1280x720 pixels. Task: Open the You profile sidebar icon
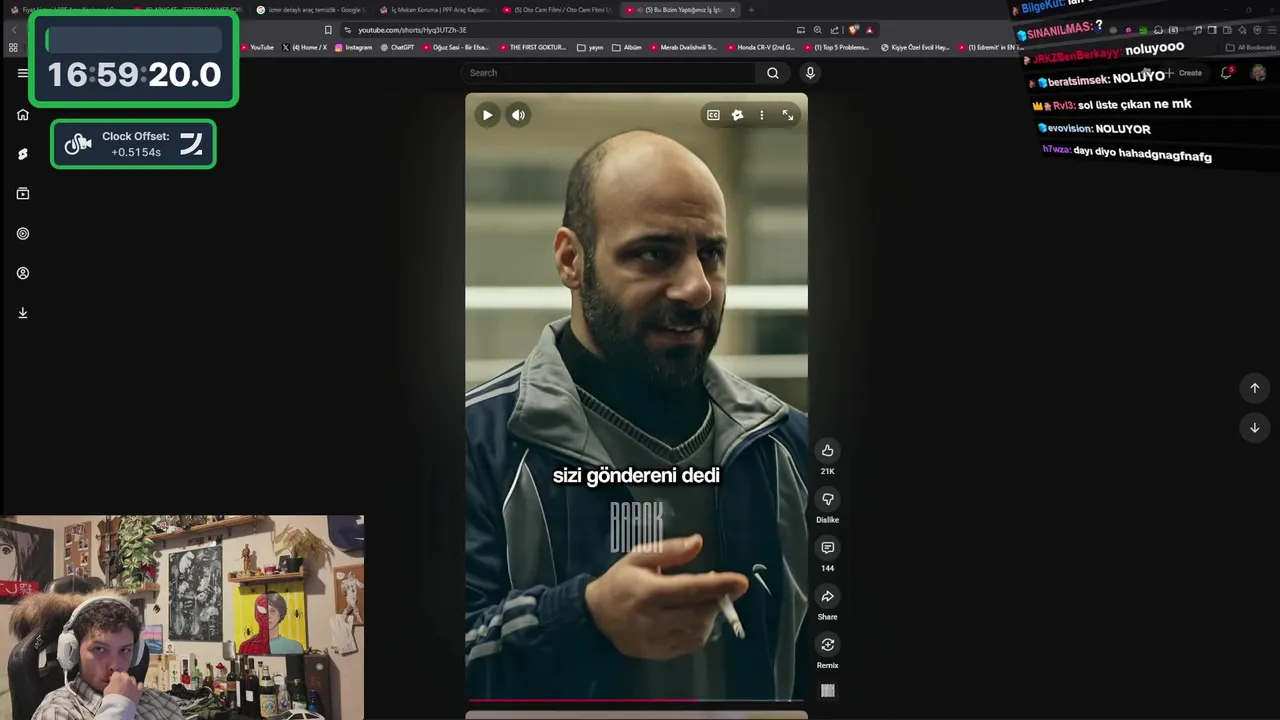pos(23,273)
